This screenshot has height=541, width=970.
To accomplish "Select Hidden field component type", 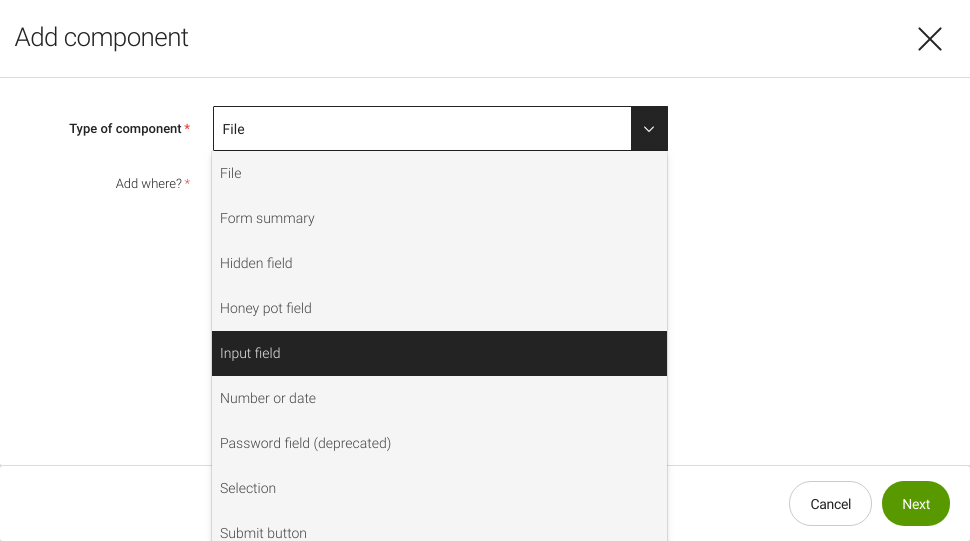I will tap(439, 263).
